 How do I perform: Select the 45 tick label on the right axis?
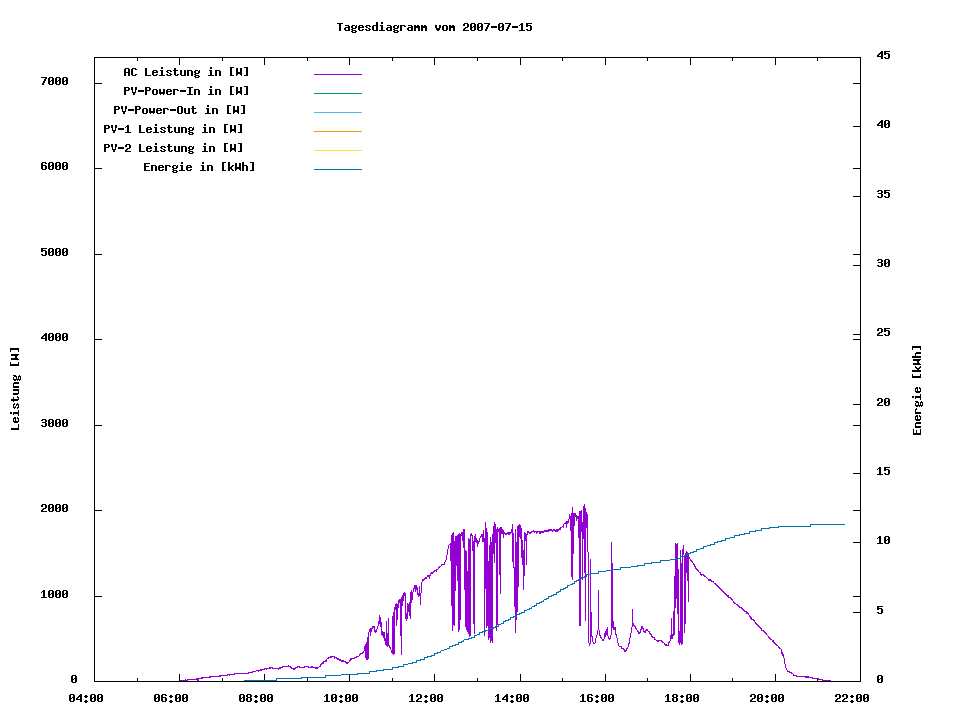(x=883, y=55)
